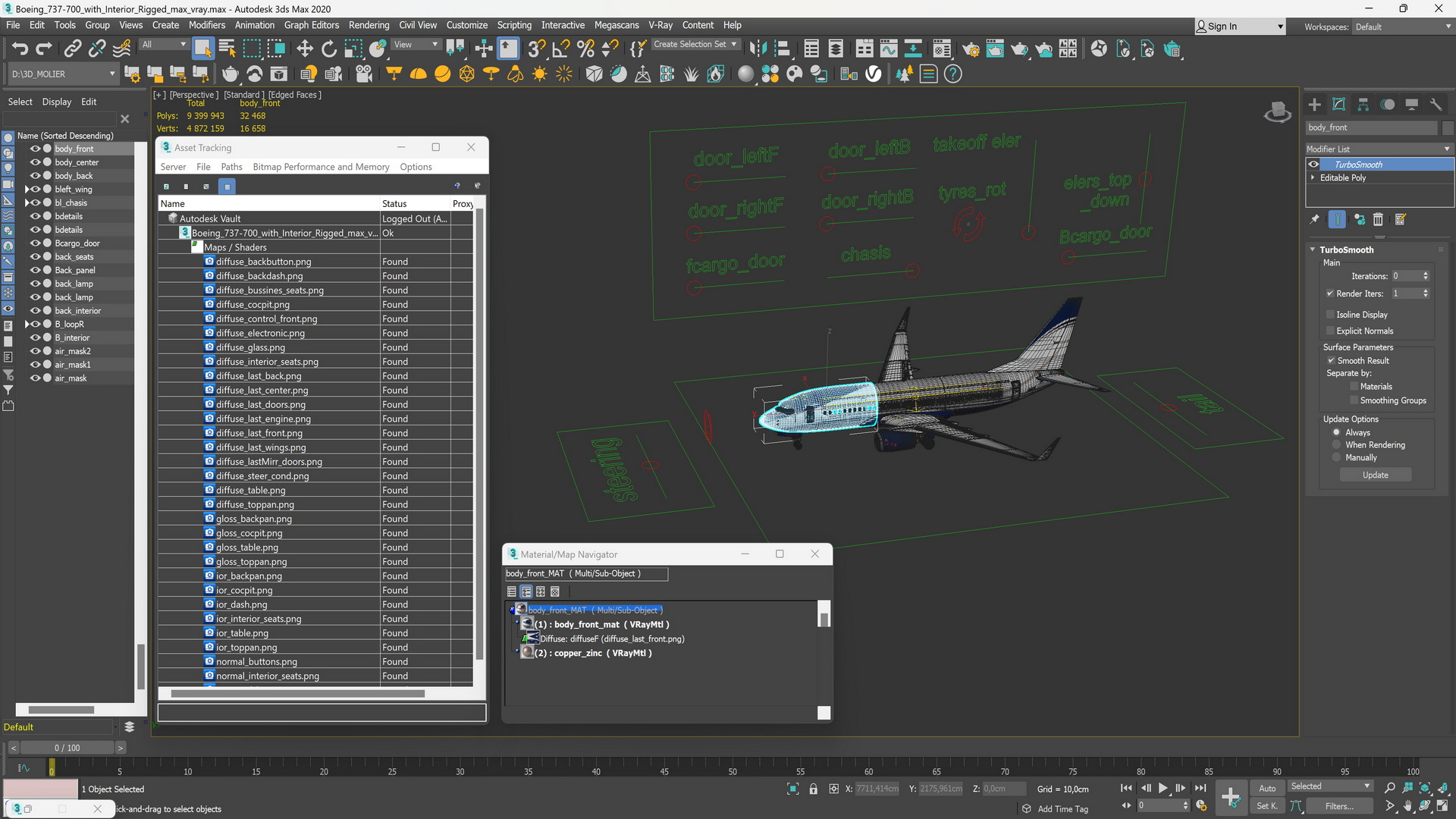Expand Boeing_737-700 file node in Asset Tracking

[173, 232]
